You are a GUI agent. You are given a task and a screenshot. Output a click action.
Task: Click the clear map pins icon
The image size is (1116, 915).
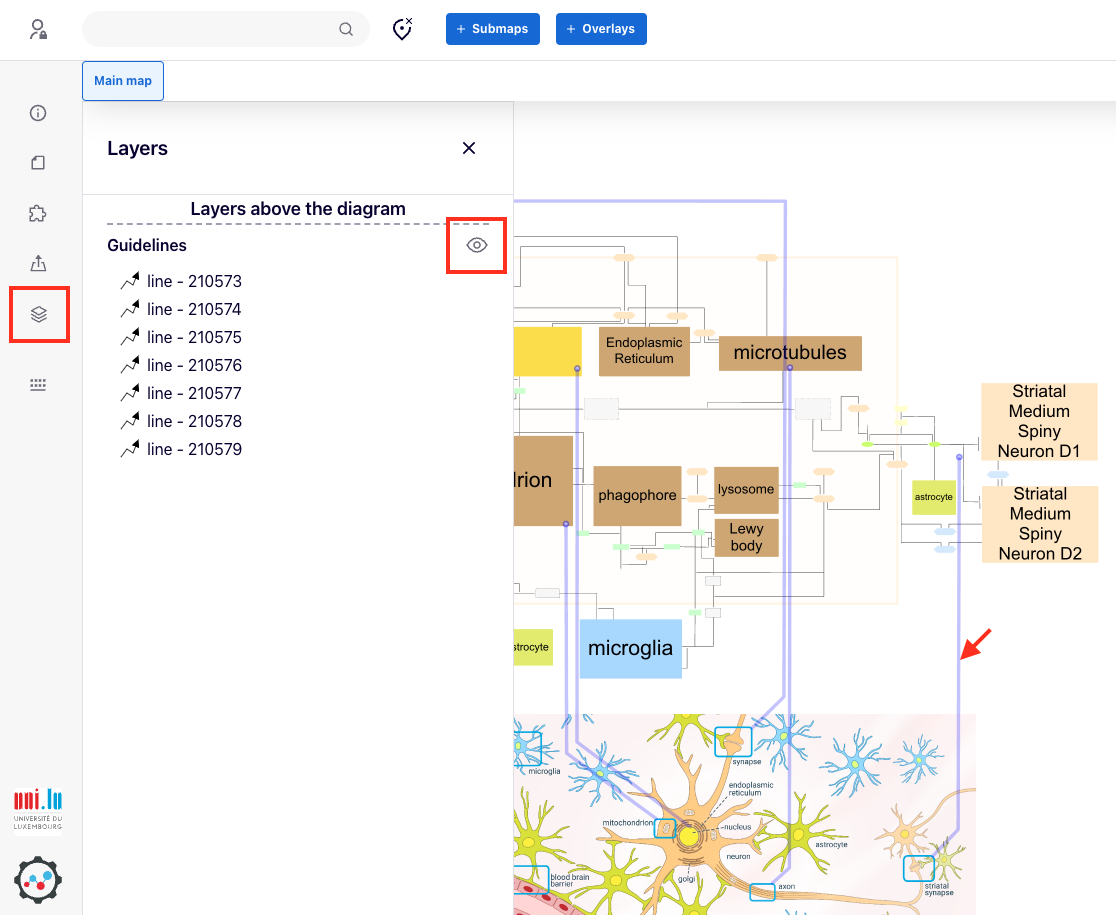(x=402, y=30)
